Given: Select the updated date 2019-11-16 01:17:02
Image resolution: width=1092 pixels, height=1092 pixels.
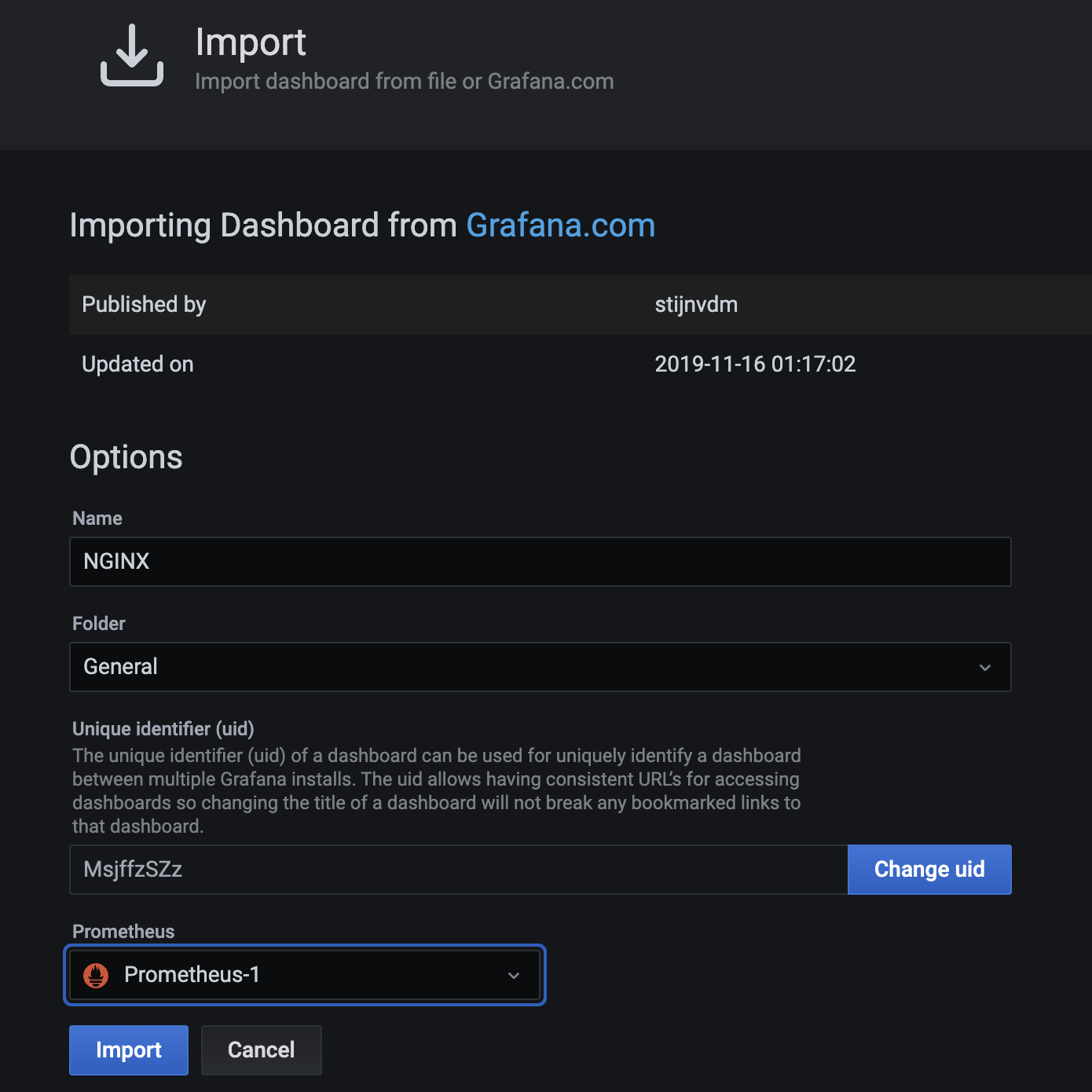Looking at the screenshot, I should click(x=755, y=364).
